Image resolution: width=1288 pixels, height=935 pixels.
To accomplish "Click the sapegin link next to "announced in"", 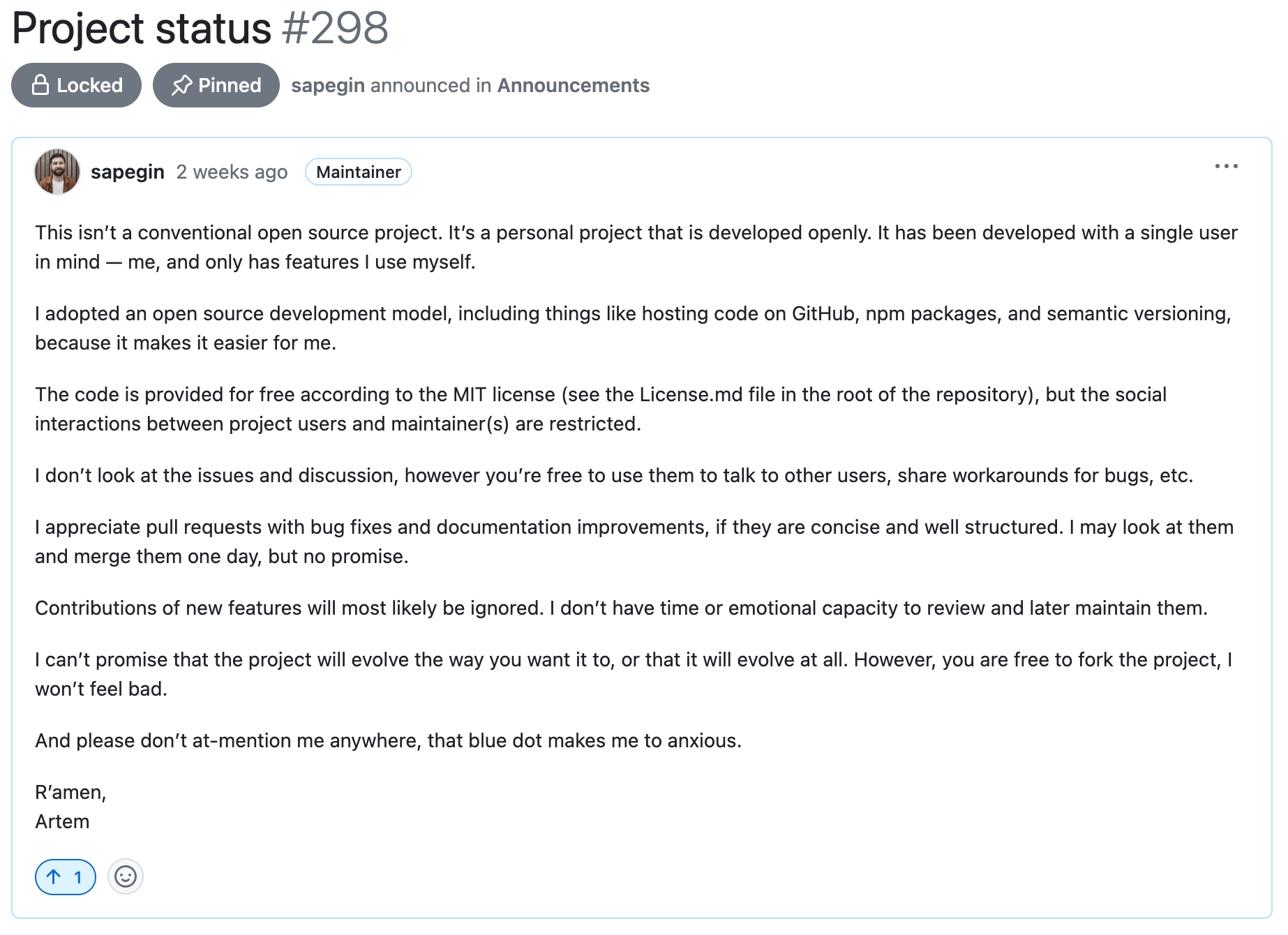I will tap(328, 85).
